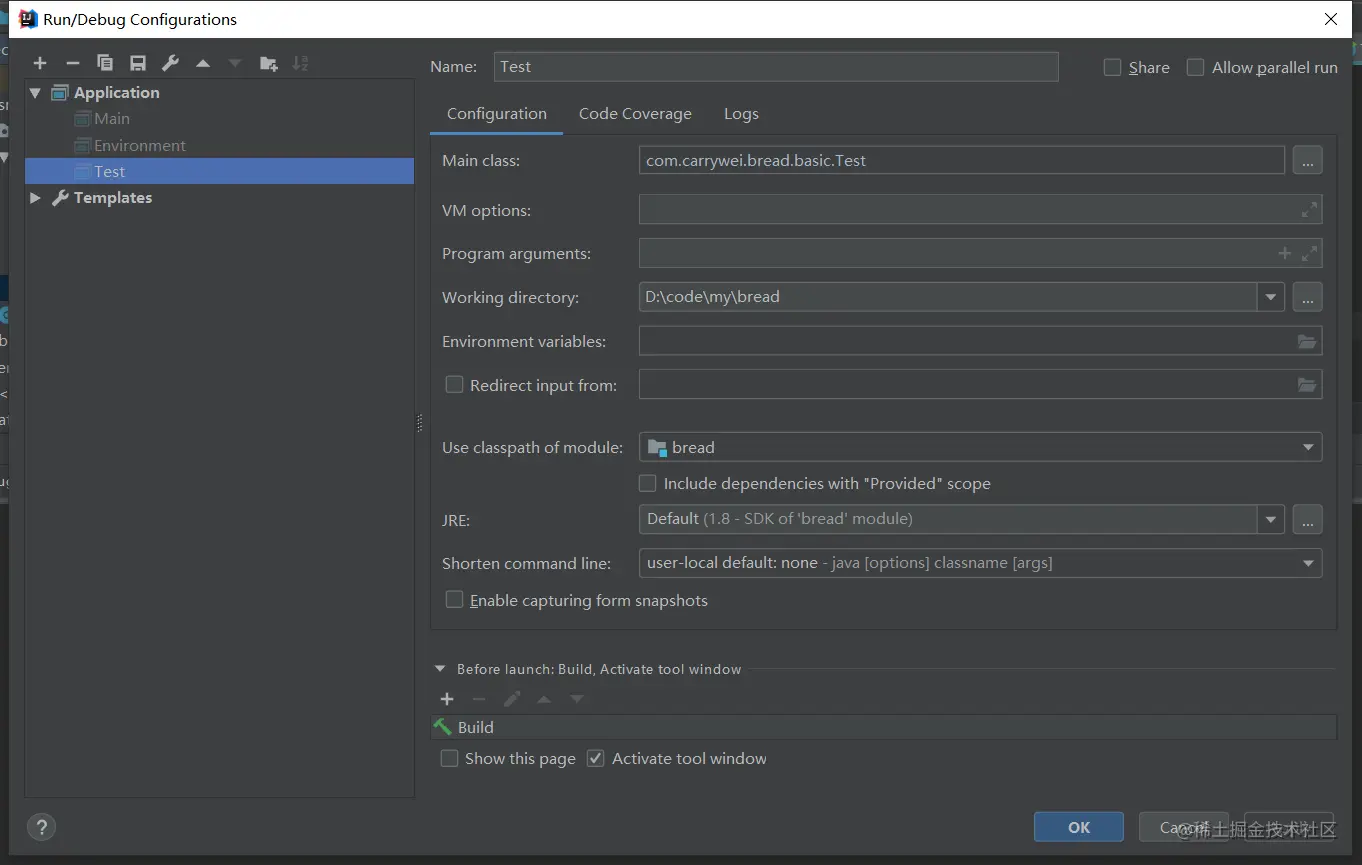Close the Run/Debug Configurations dialog
This screenshot has height=865, width=1362.
click(x=1331, y=19)
